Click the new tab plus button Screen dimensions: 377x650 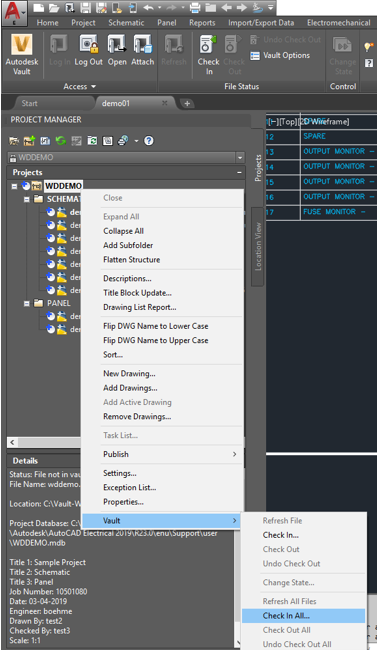(187, 103)
